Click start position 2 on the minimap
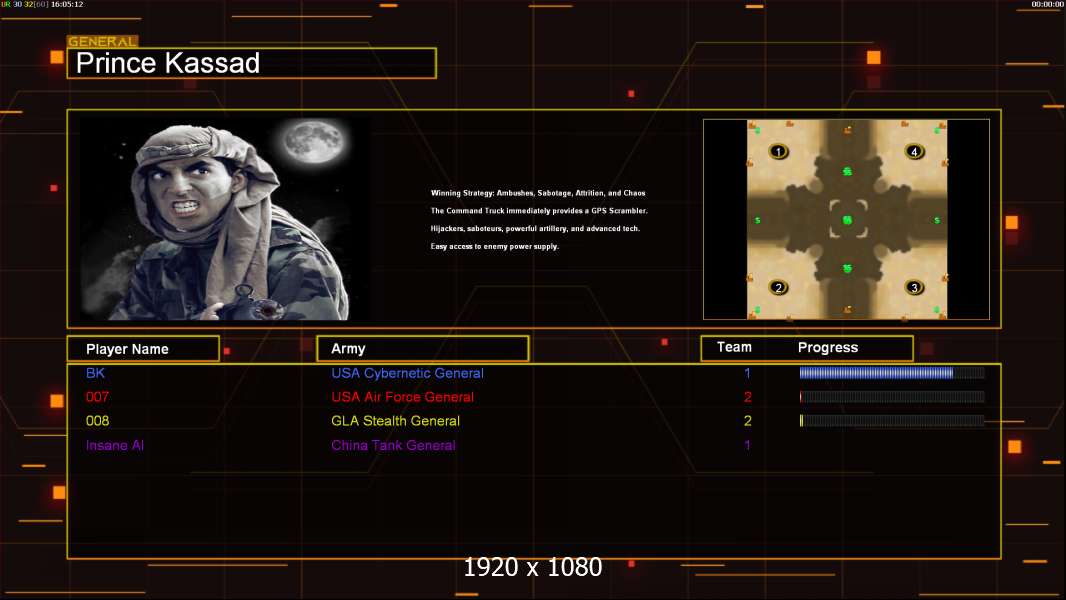 point(778,287)
